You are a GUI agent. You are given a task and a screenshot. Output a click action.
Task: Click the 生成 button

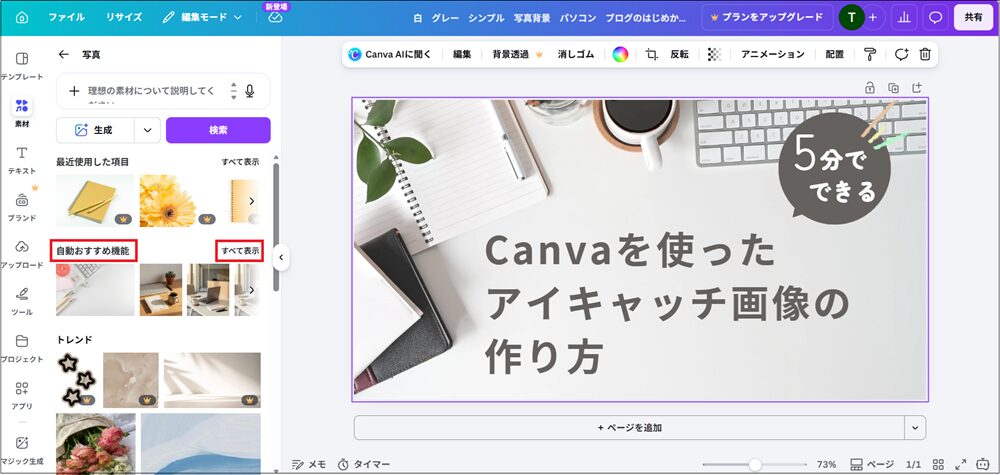(x=95, y=130)
